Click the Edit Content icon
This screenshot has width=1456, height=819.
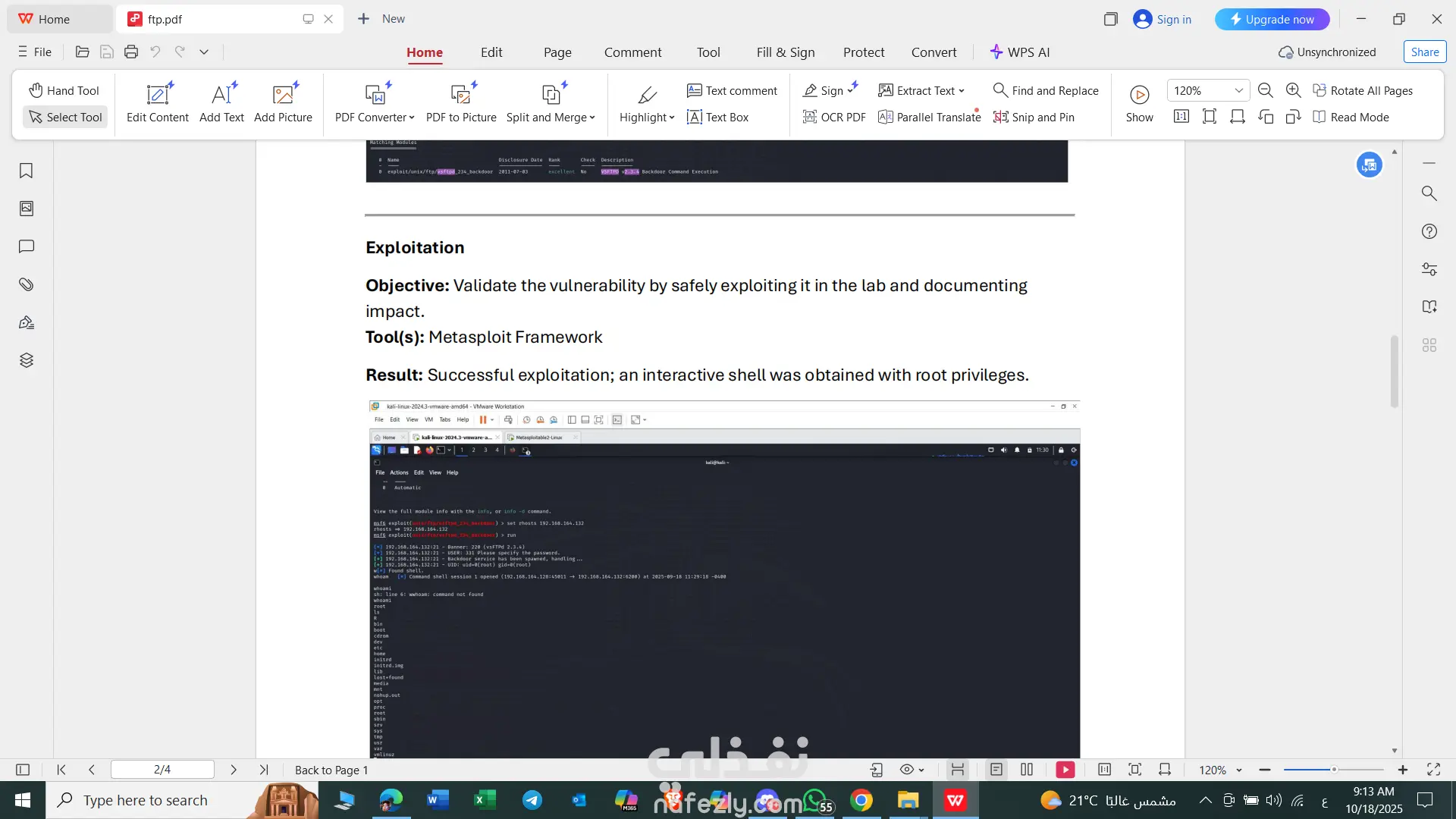point(157,95)
